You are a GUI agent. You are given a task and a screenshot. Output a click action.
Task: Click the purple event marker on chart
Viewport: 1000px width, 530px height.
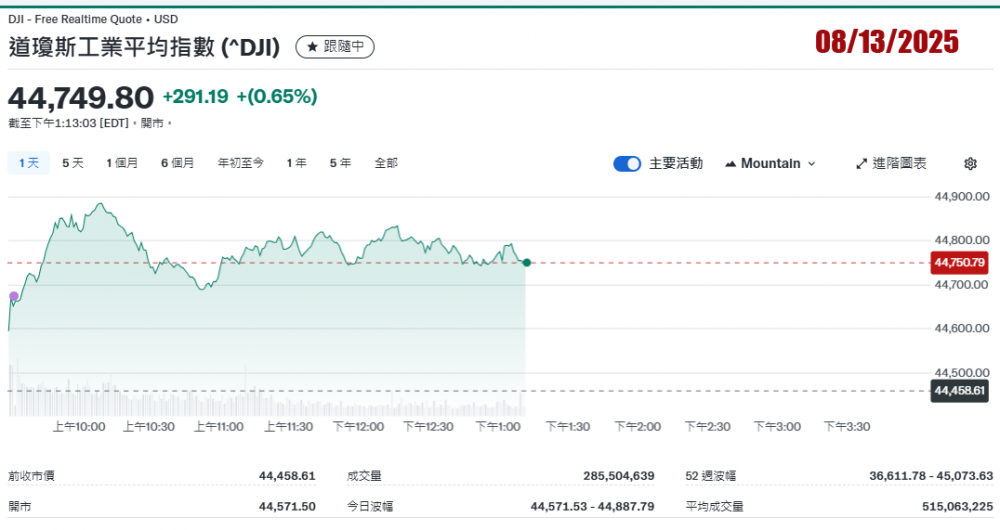[x=13, y=296]
